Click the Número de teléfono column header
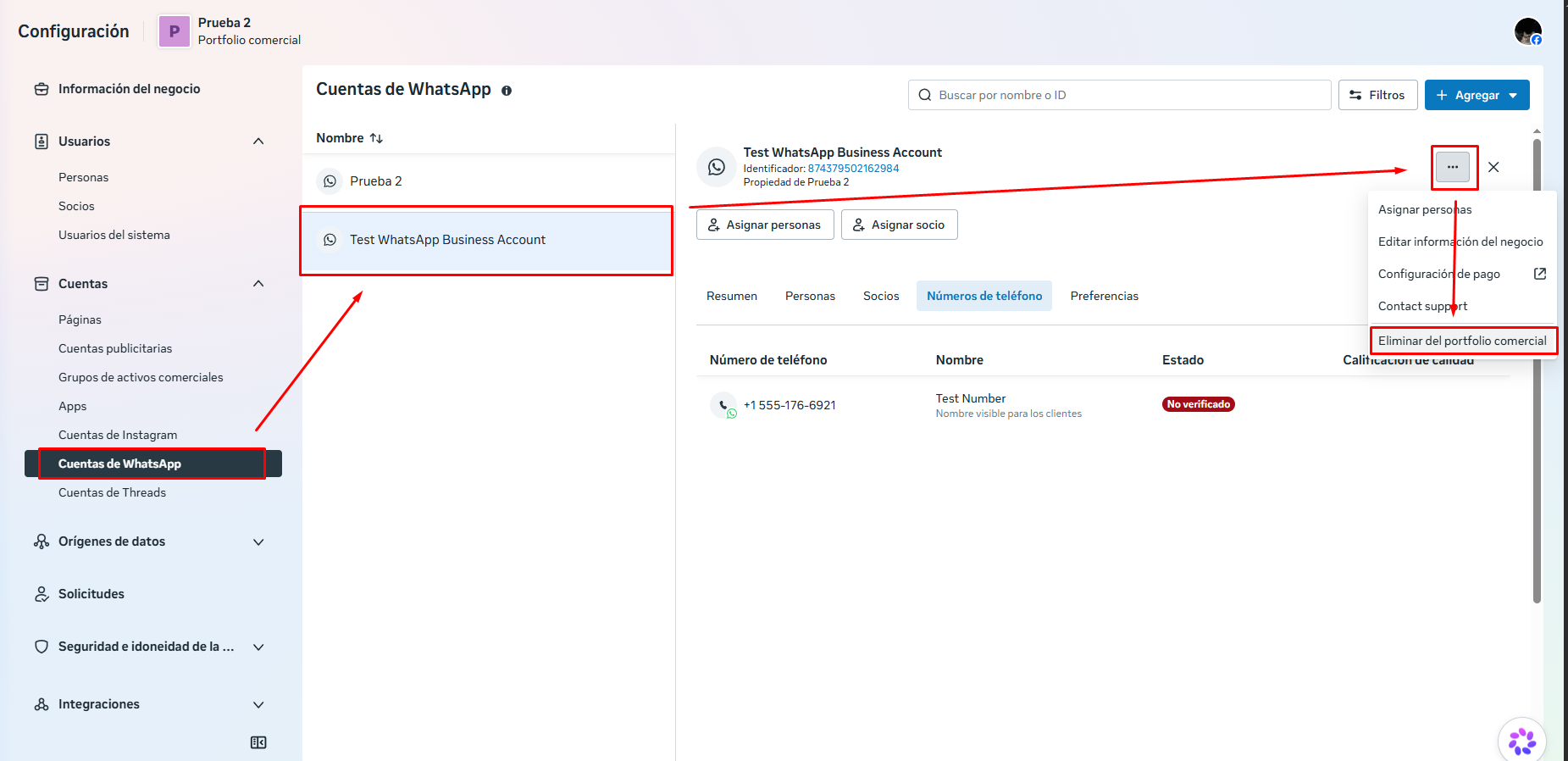The image size is (1568, 761). coord(768,360)
